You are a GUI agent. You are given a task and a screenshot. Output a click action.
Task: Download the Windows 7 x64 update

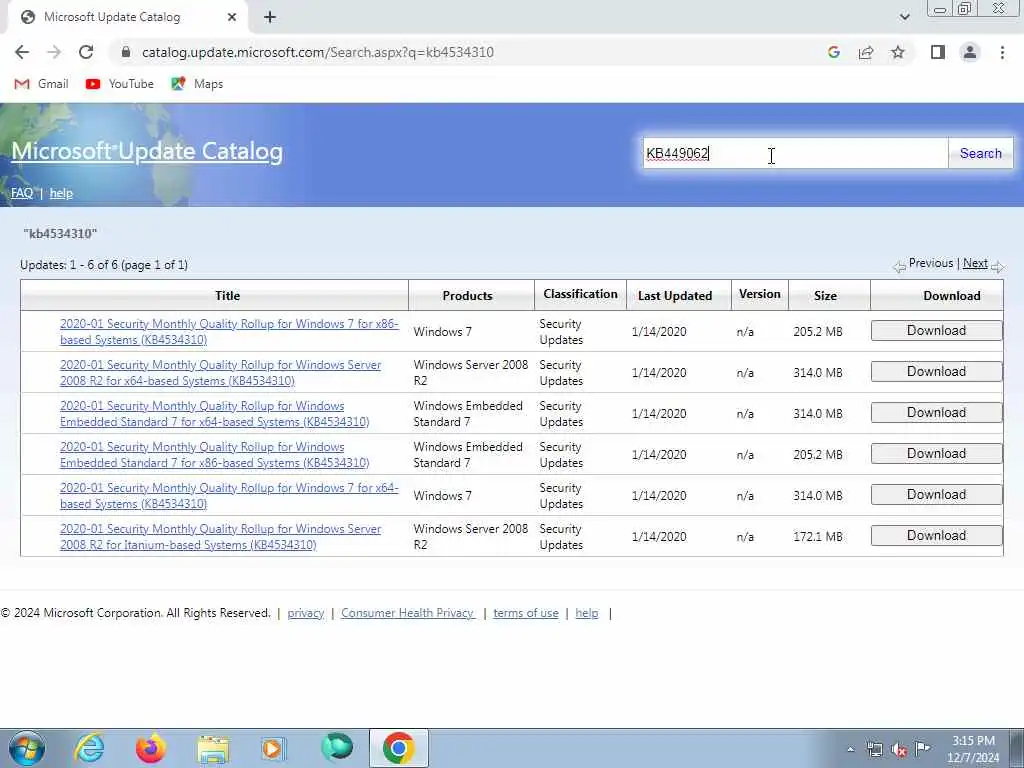(936, 495)
